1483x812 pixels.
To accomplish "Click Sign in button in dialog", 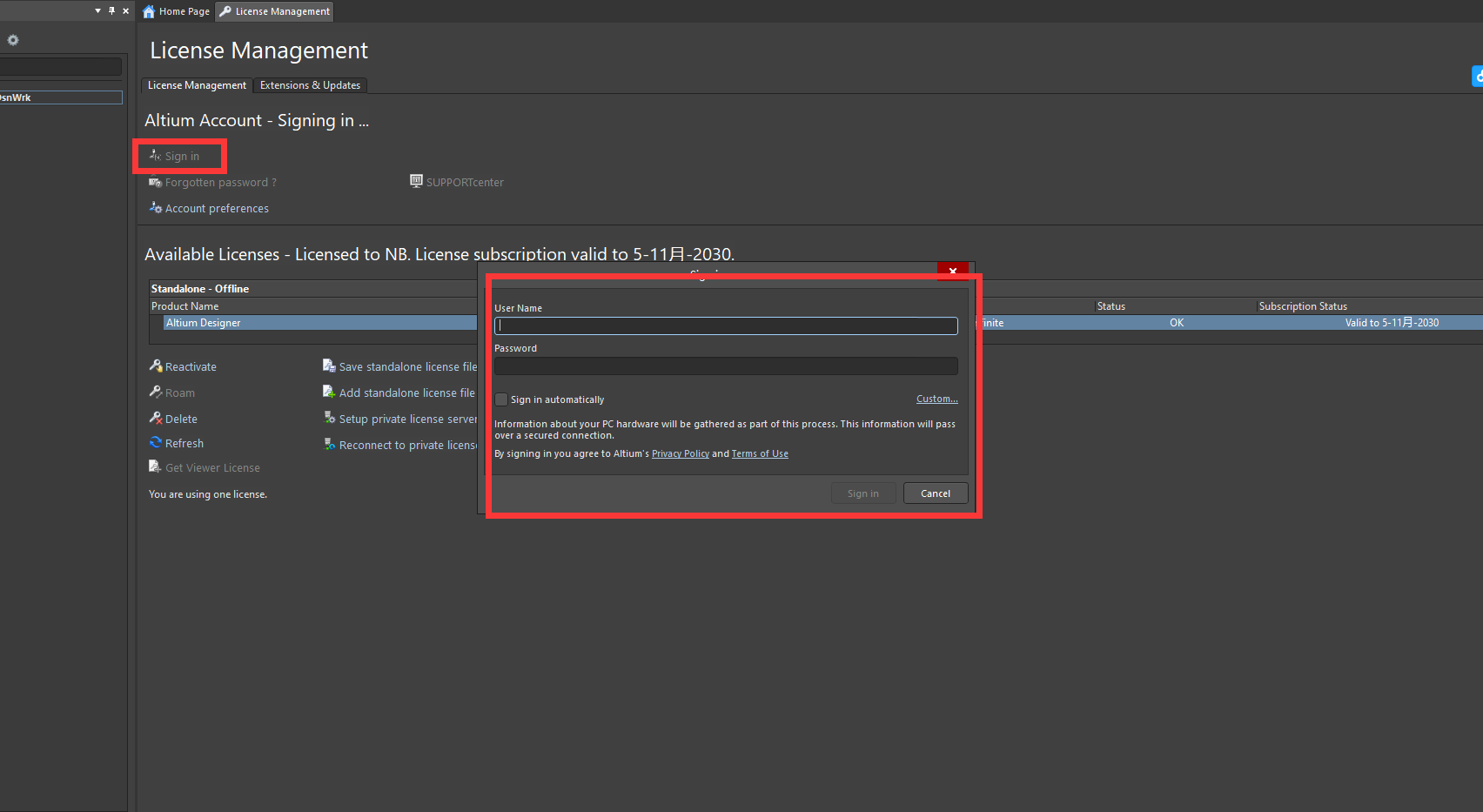I will [863, 493].
